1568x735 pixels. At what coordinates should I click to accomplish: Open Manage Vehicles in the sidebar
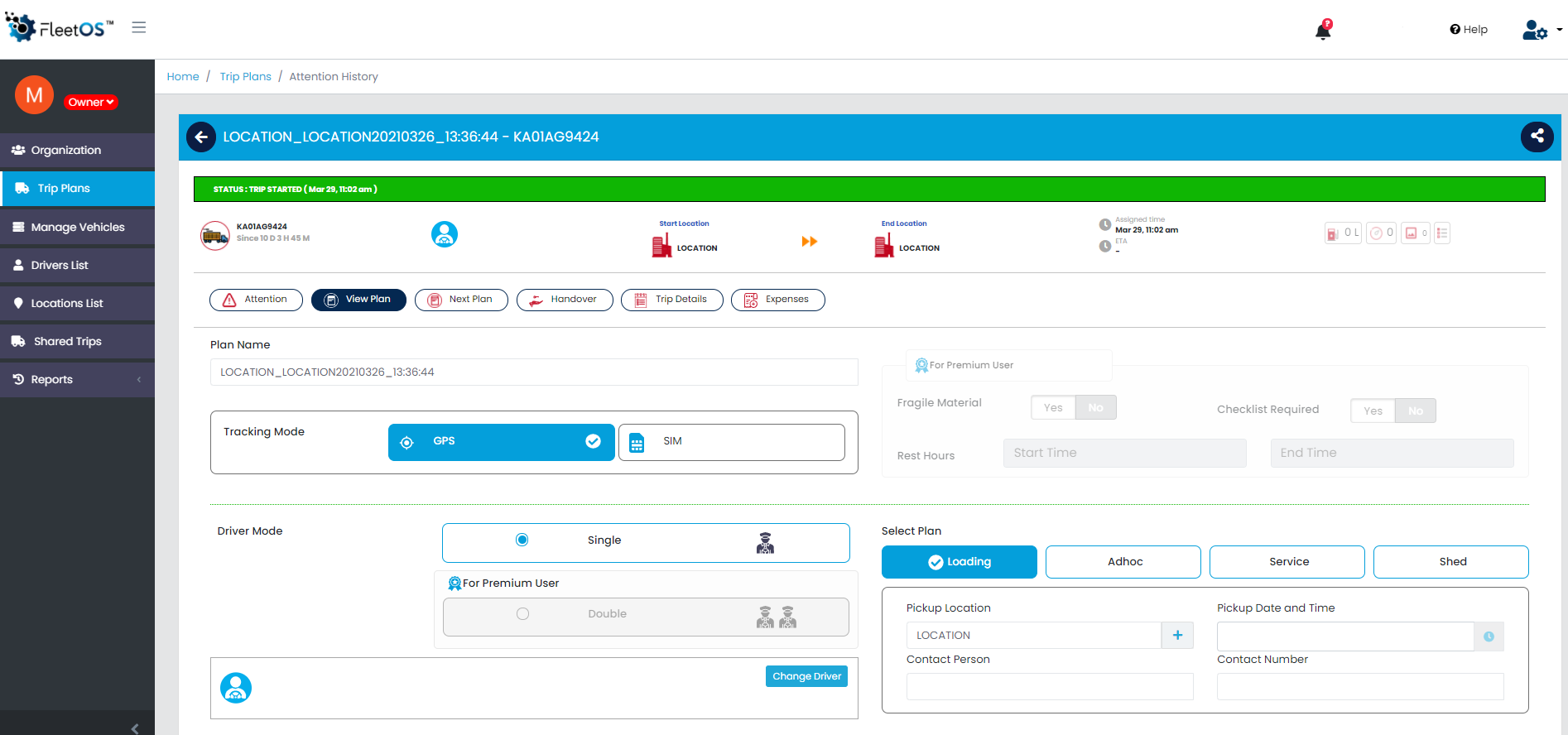tap(77, 228)
